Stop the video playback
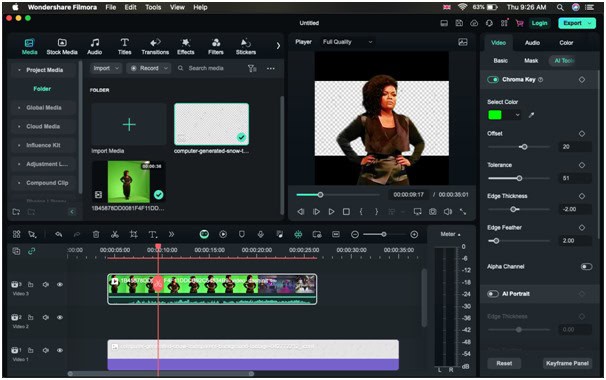This screenshot has height=380, width=606. click(346, 211)
